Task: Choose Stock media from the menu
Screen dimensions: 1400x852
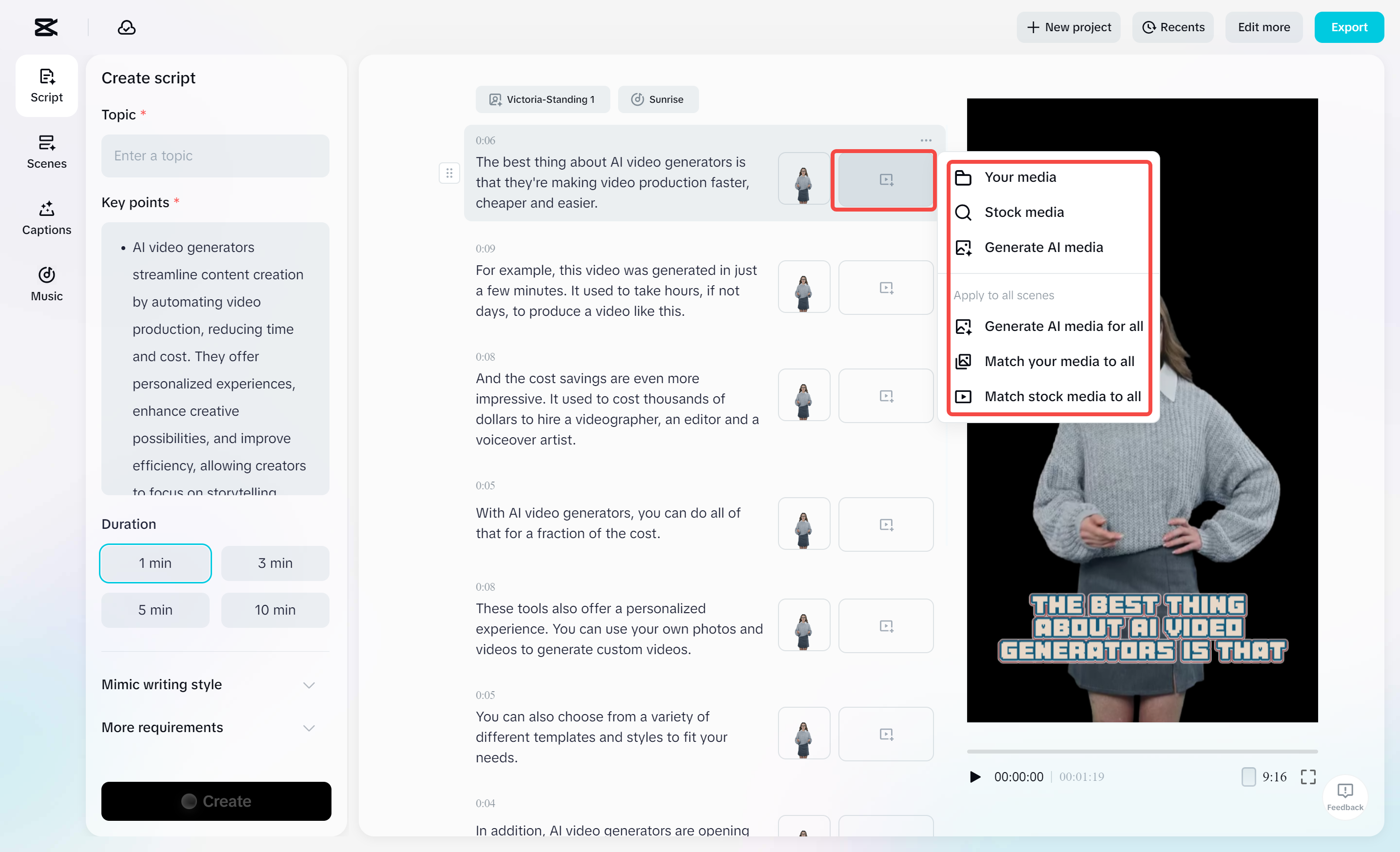Action: click(x=1024, y=213)
